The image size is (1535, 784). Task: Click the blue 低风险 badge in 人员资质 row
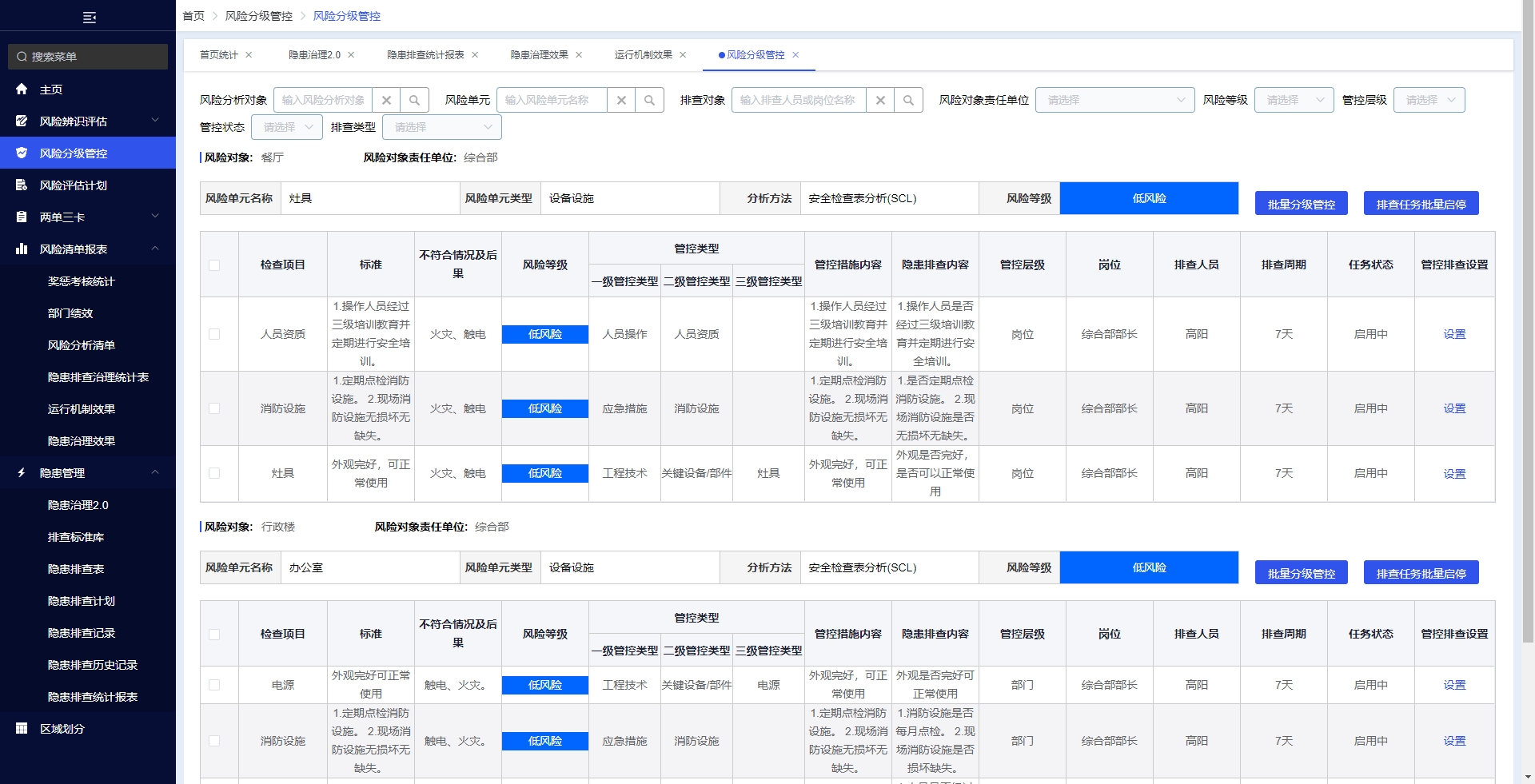[x=544, y=334]
